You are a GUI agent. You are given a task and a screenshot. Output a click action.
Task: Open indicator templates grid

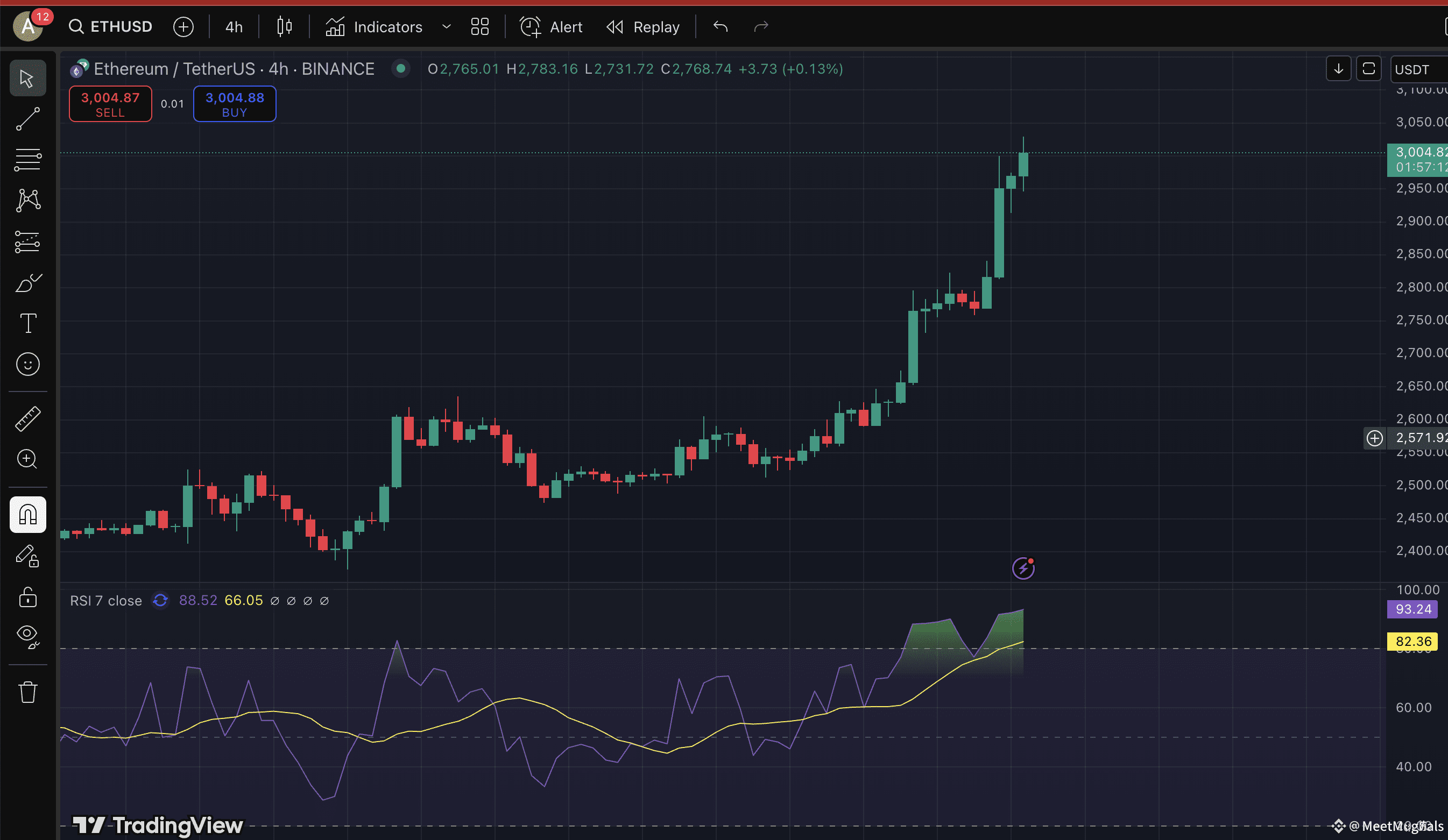pos(480,26)
